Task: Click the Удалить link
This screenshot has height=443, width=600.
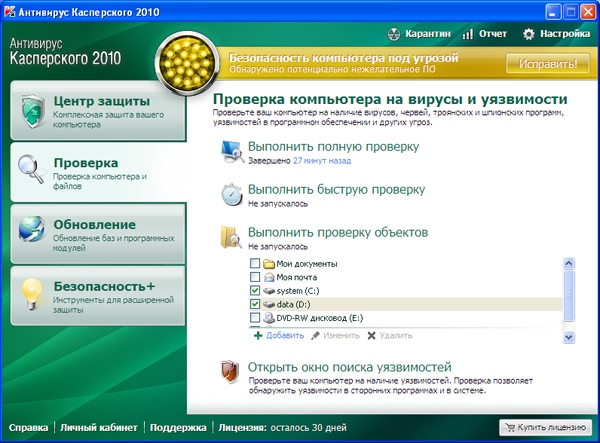Action: click(x=396, y=336)
